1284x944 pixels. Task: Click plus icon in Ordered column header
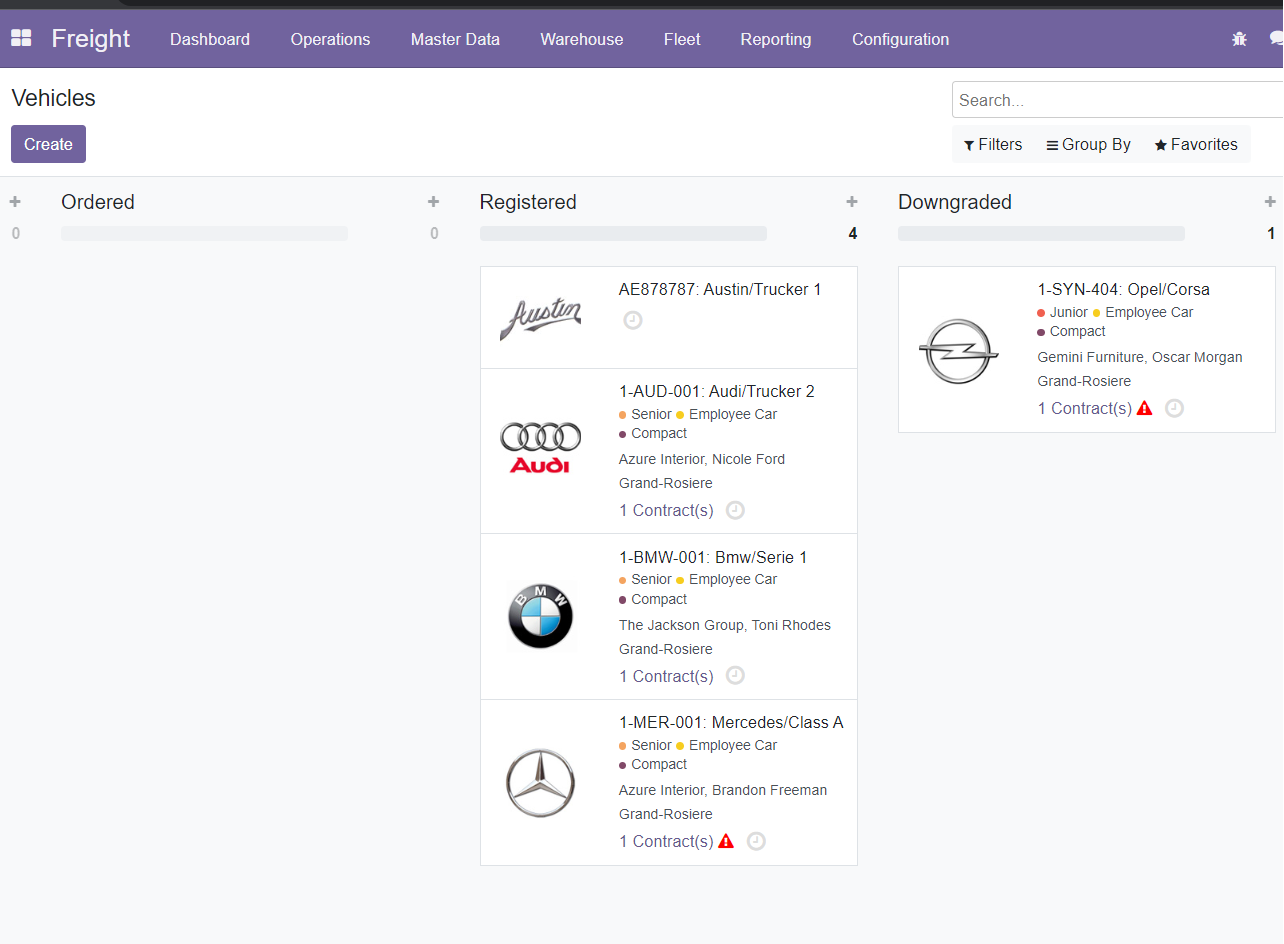pos(433,202)
